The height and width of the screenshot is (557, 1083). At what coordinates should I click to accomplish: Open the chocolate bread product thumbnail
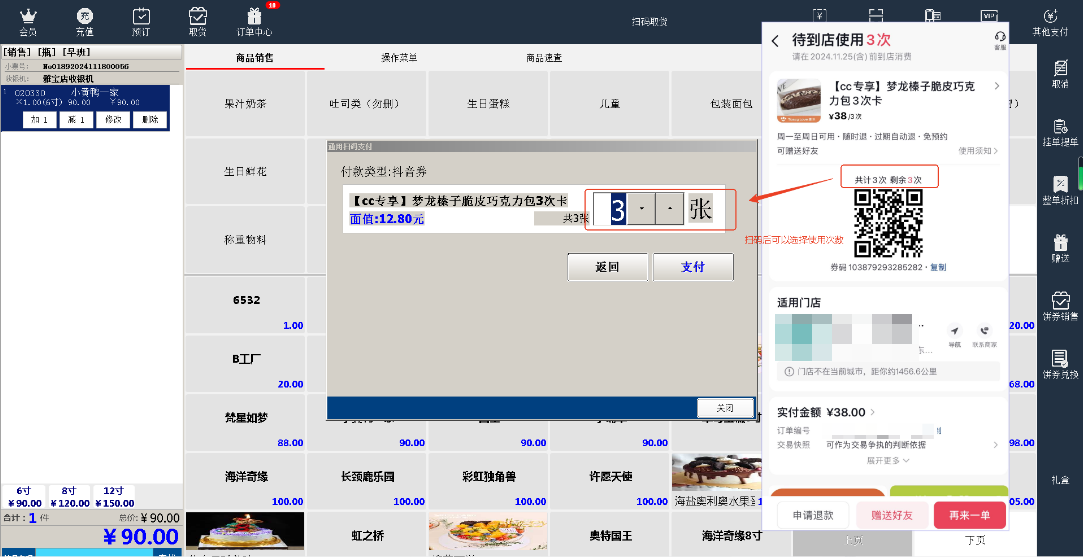click(798, 101)
